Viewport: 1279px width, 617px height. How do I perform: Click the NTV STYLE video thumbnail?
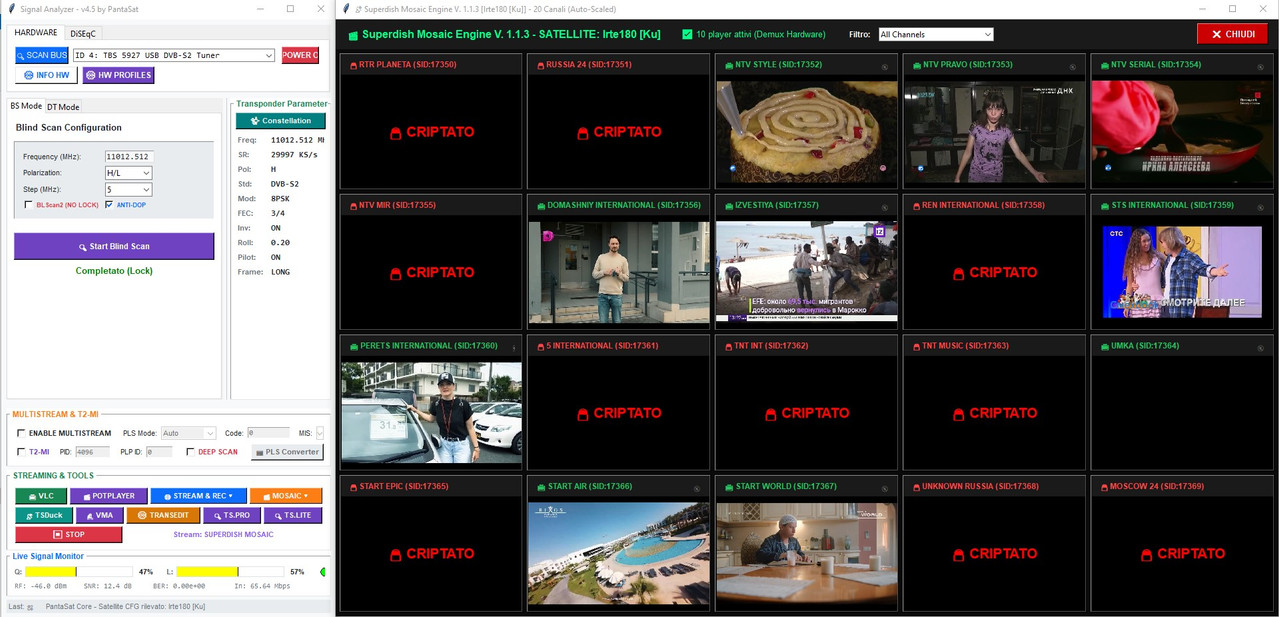pyautogui.click(x=807, y=132)
